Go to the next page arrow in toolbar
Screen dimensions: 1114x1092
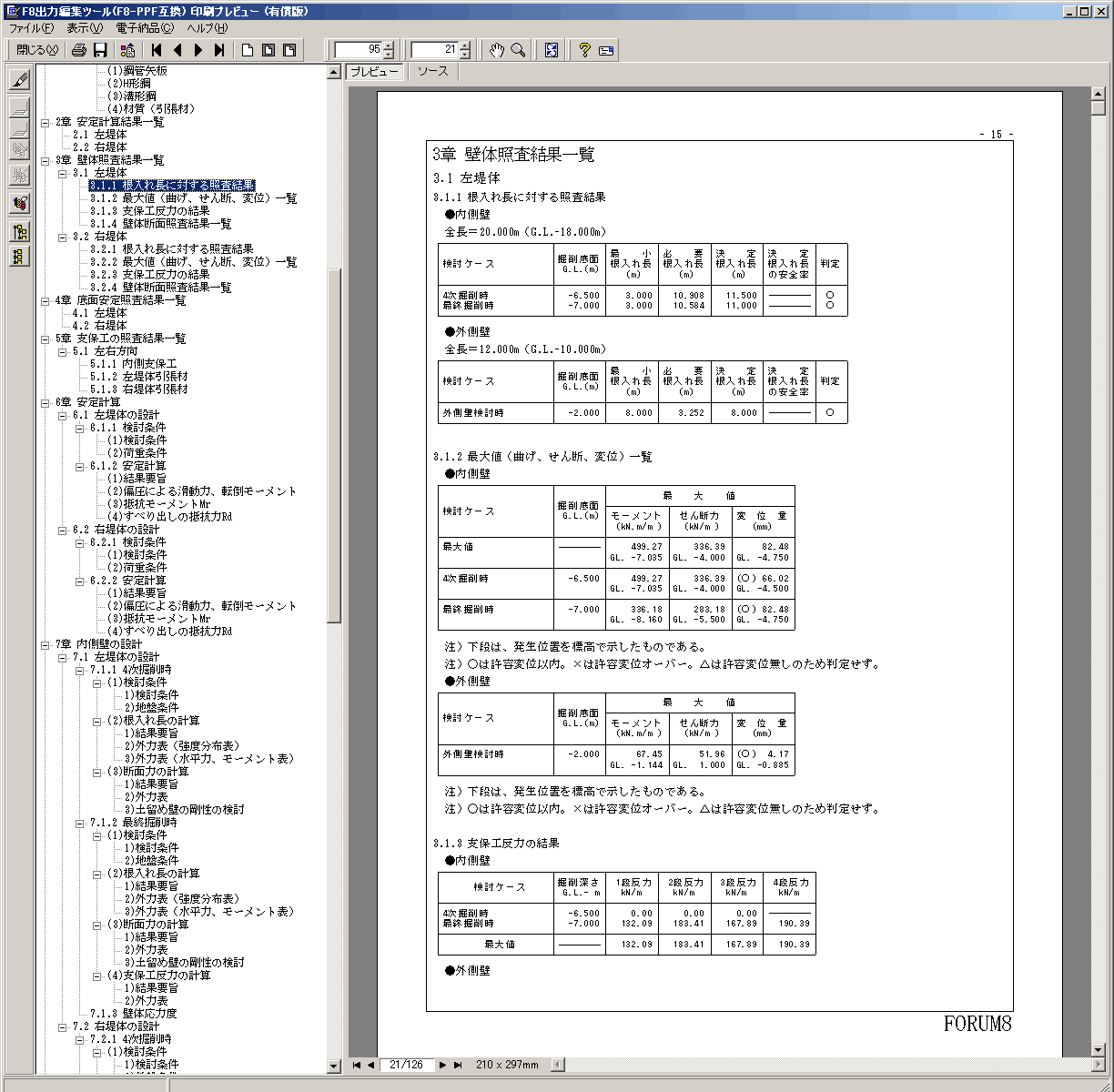click(x=198, y=51)
